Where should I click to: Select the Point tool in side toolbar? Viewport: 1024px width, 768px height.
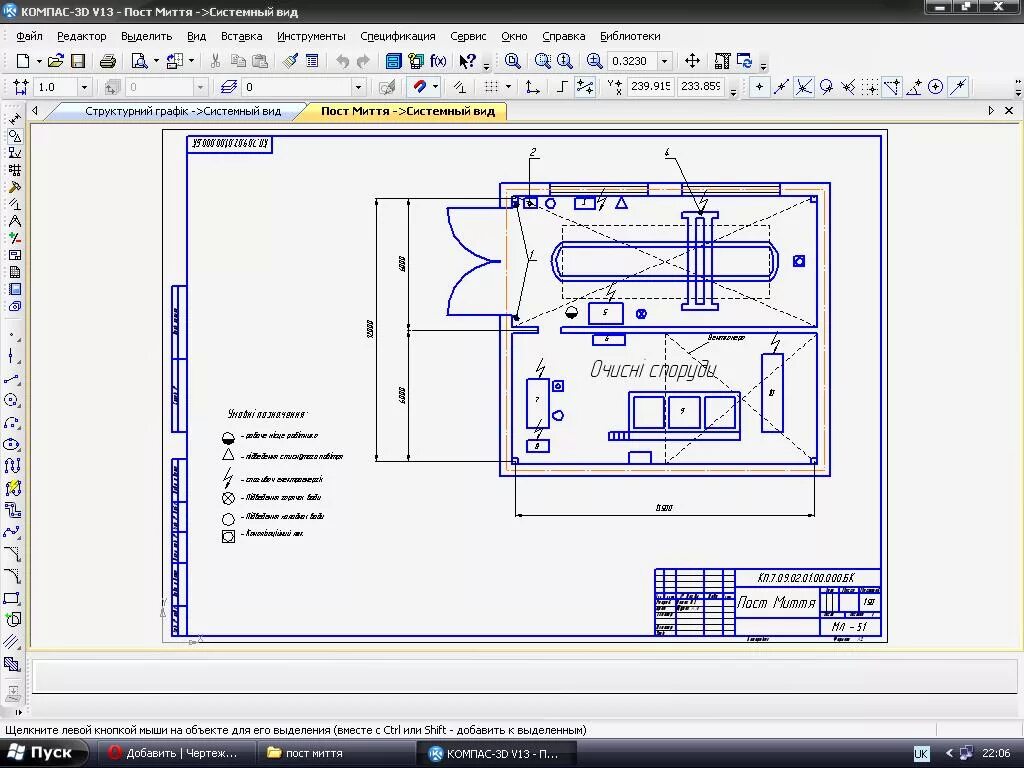tap(12, 336)
